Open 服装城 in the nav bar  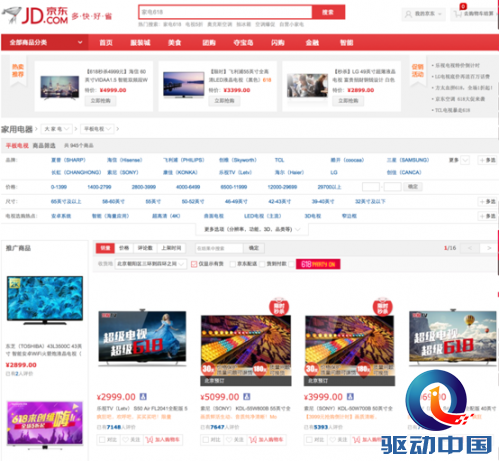click(140, 43)
